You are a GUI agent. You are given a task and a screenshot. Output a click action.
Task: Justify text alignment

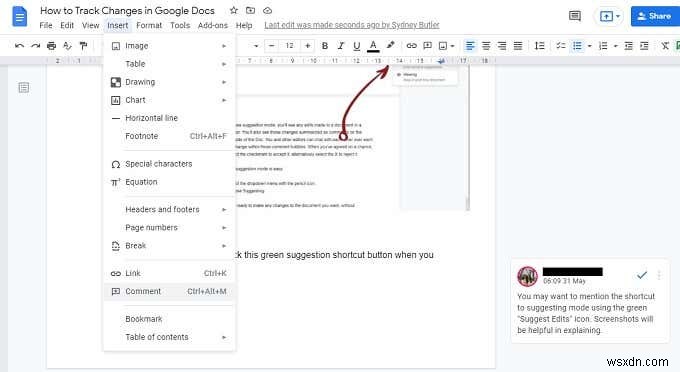coord(518,46)
